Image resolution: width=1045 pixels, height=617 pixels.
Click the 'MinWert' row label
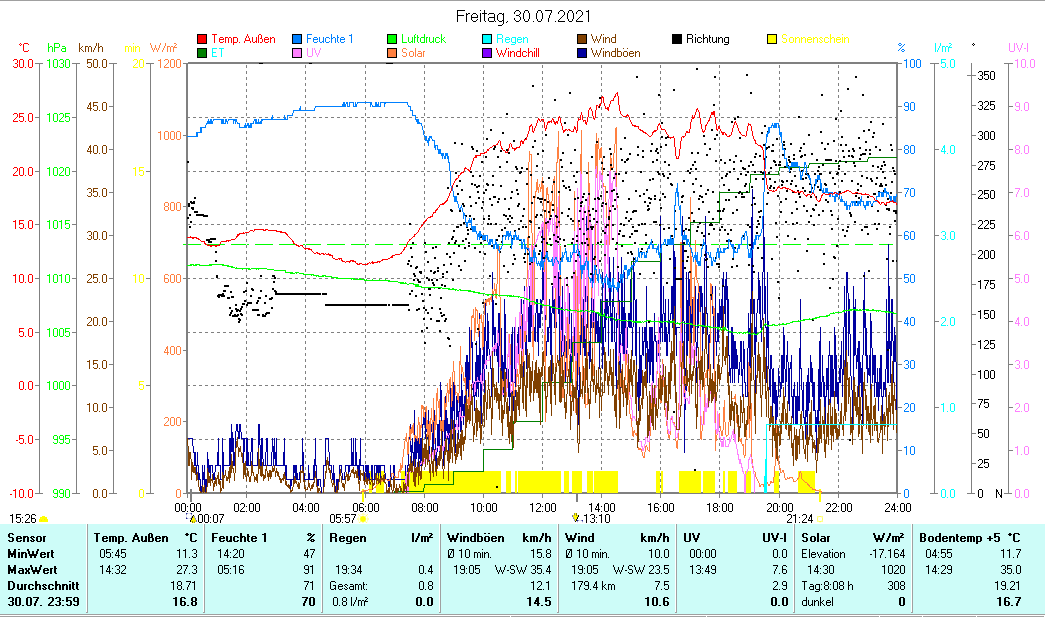point(31,554)
